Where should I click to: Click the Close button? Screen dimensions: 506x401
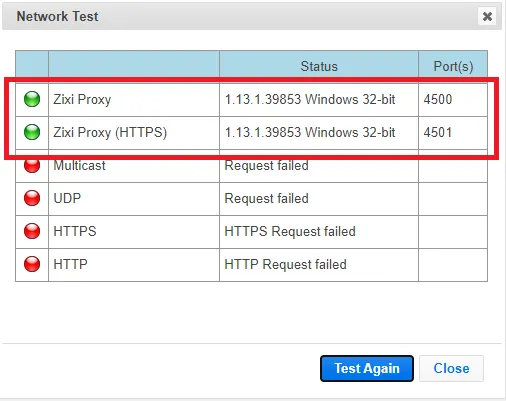coord(451,368)
